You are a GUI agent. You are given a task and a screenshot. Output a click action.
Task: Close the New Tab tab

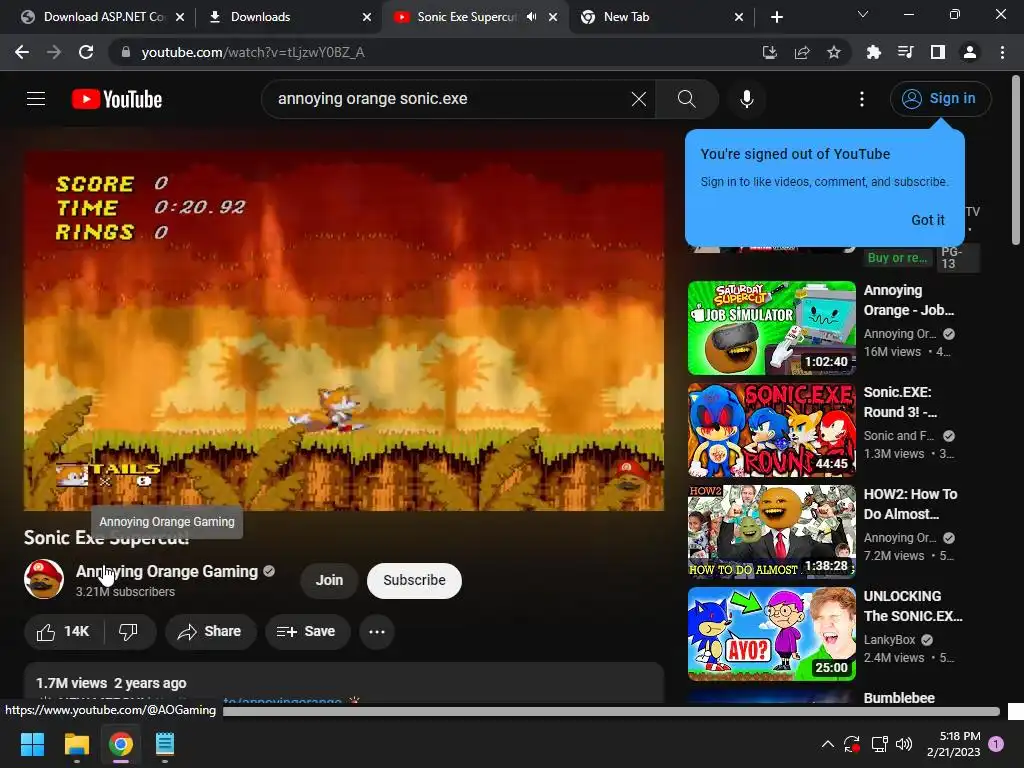[739, 17]
